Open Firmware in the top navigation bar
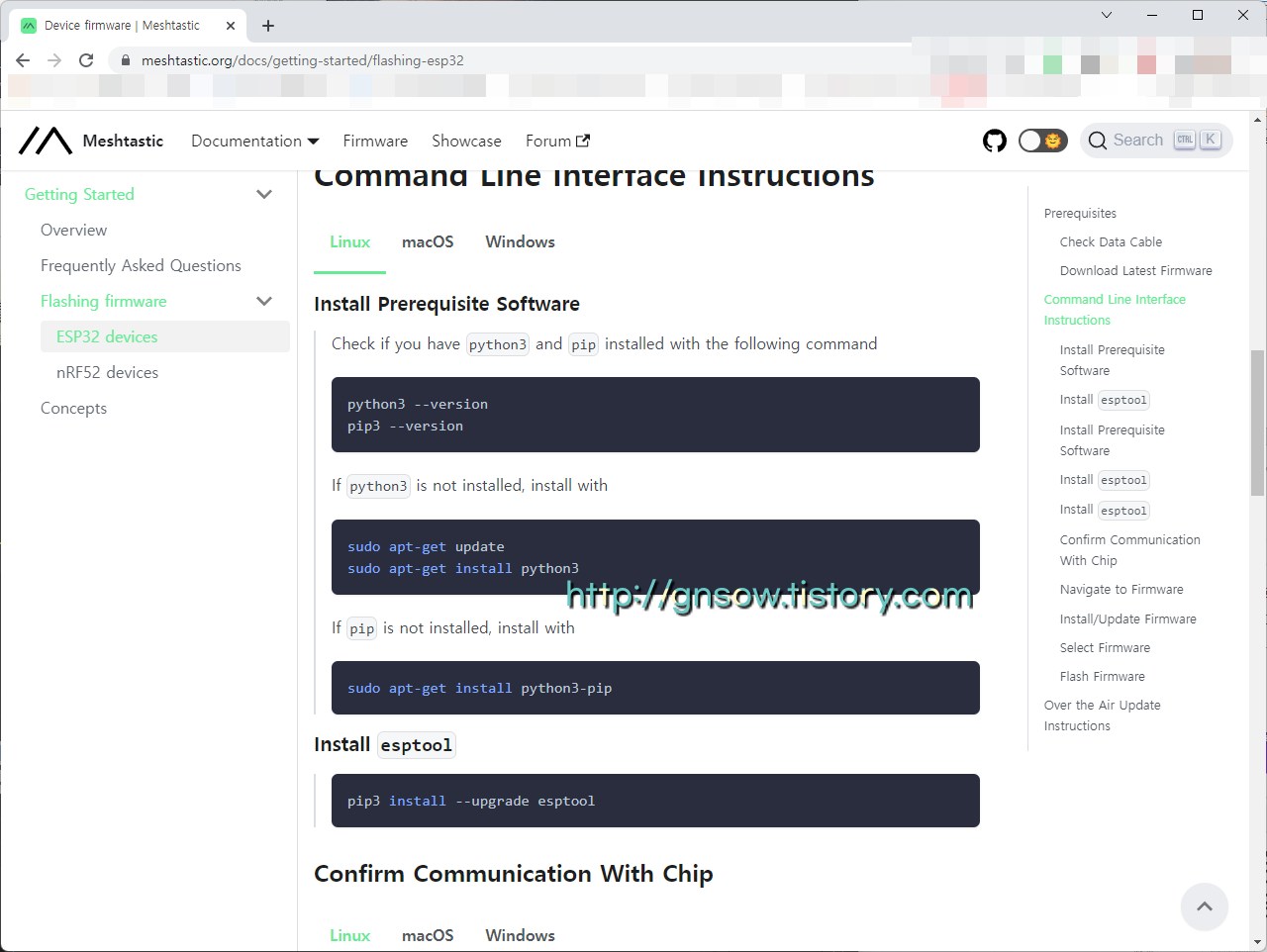The height and width of the screenshot is (952, 1267). point(375,141)
